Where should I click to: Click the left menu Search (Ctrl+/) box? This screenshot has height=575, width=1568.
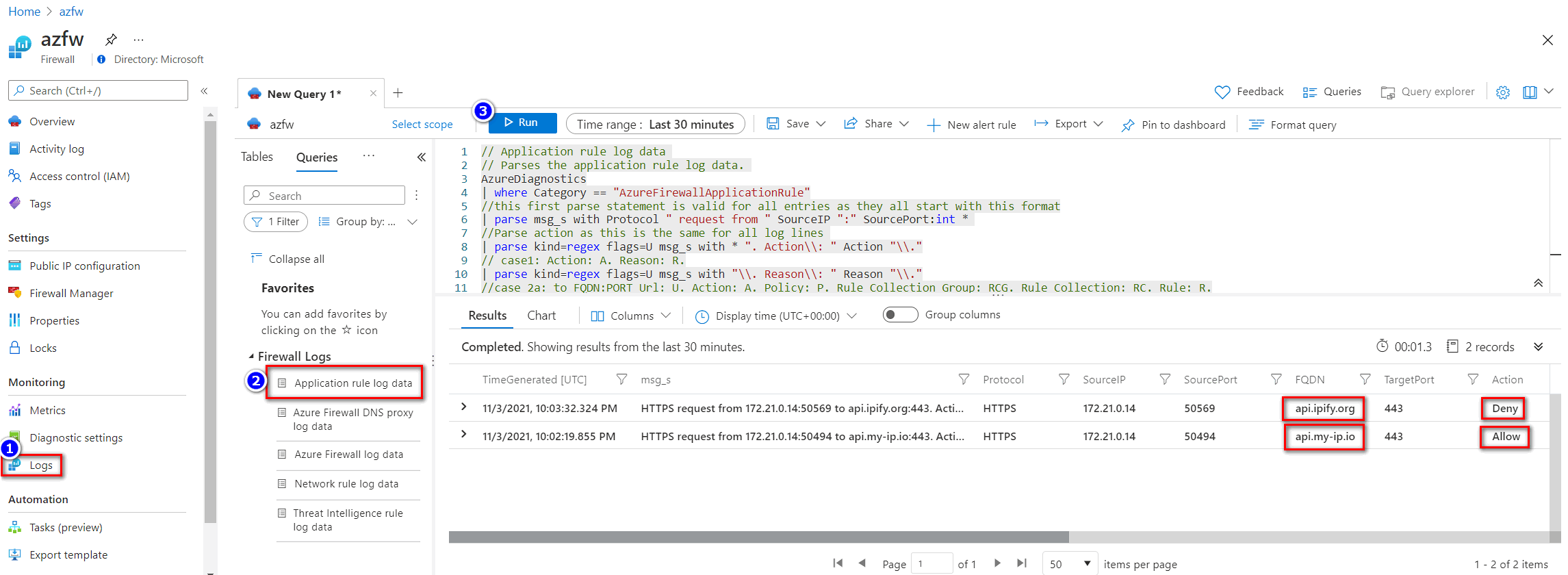98,90
